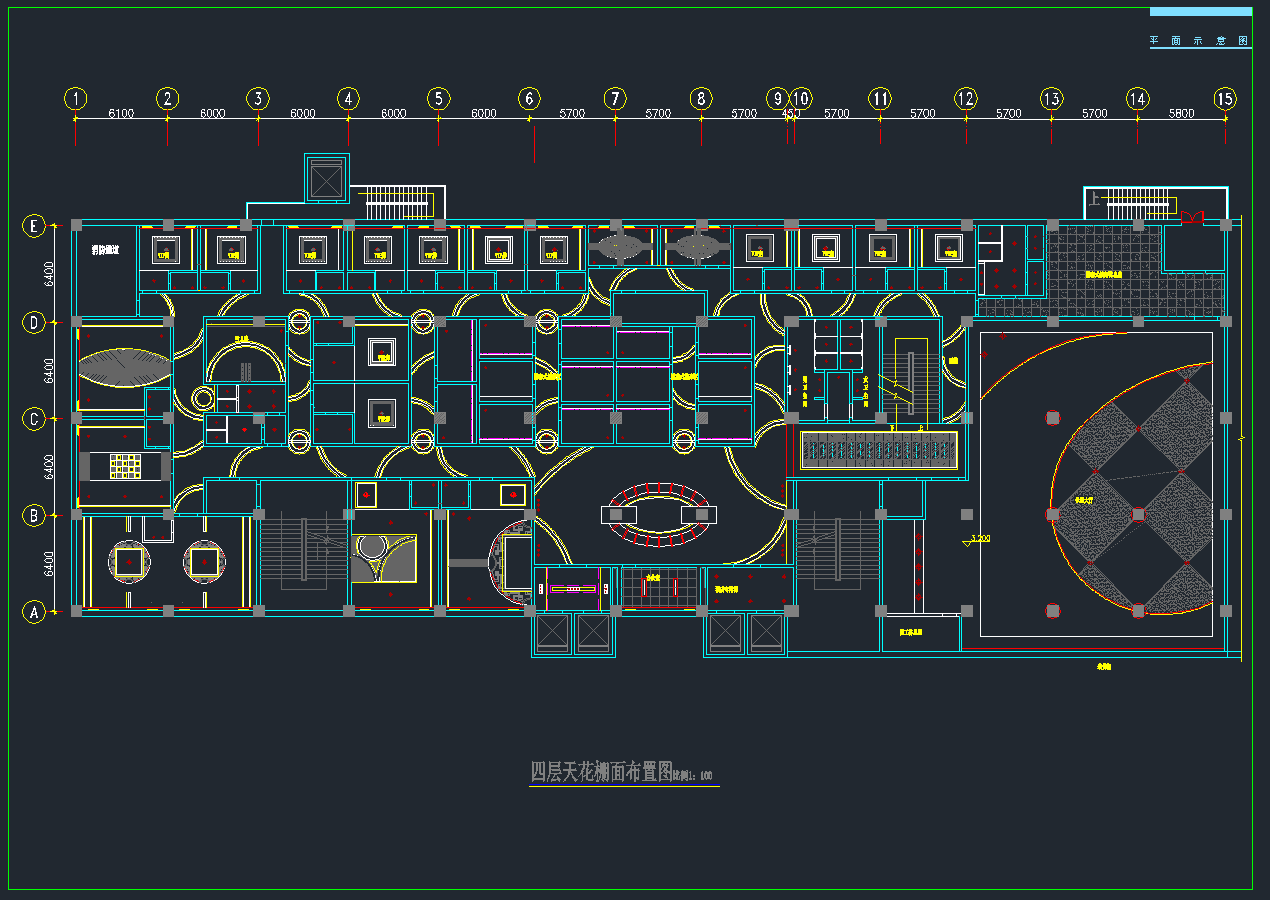Click grid axis bubble number 1

(x=76, y=99)
